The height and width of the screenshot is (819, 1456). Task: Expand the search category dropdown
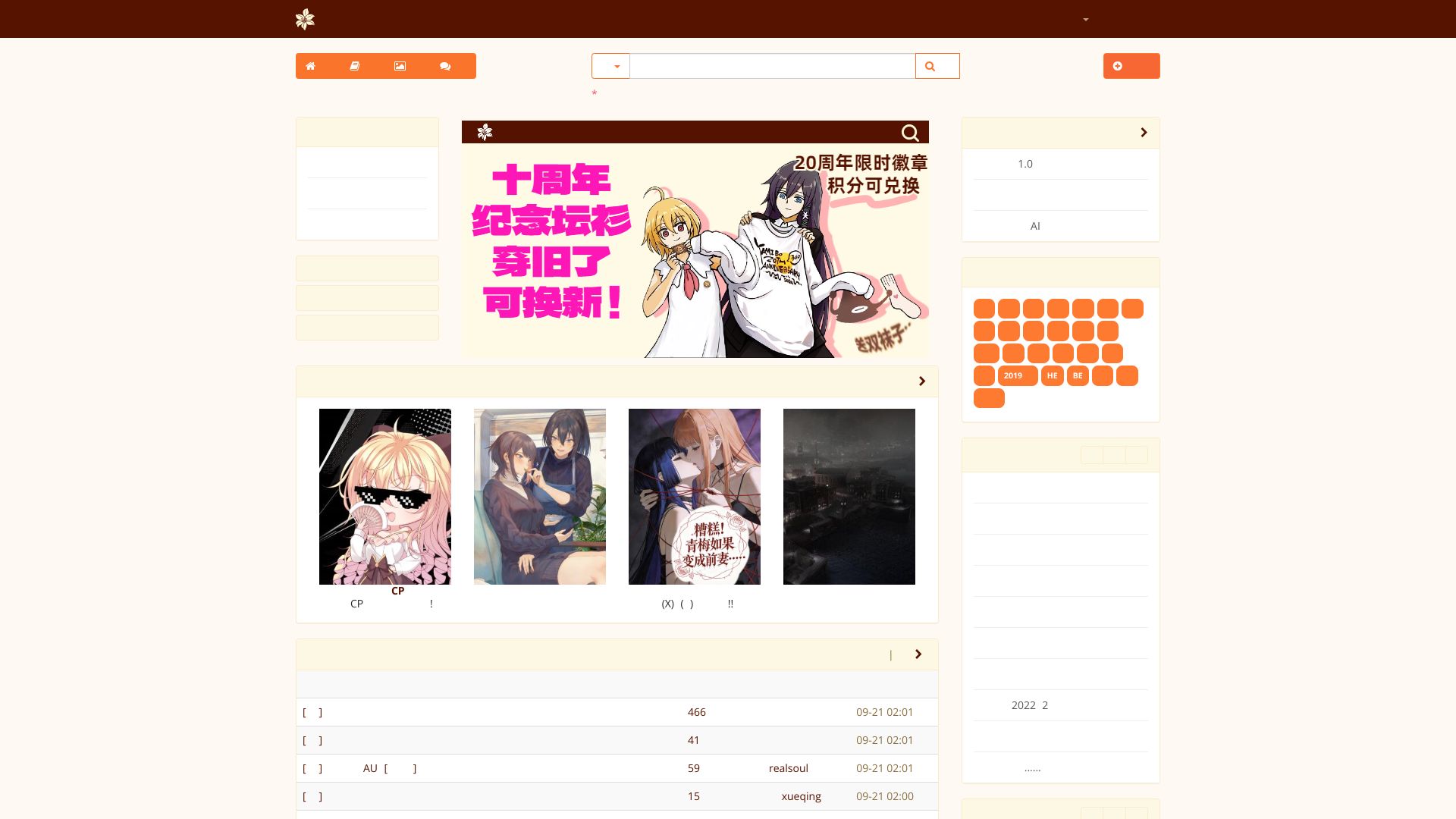[x=610, y=66]
